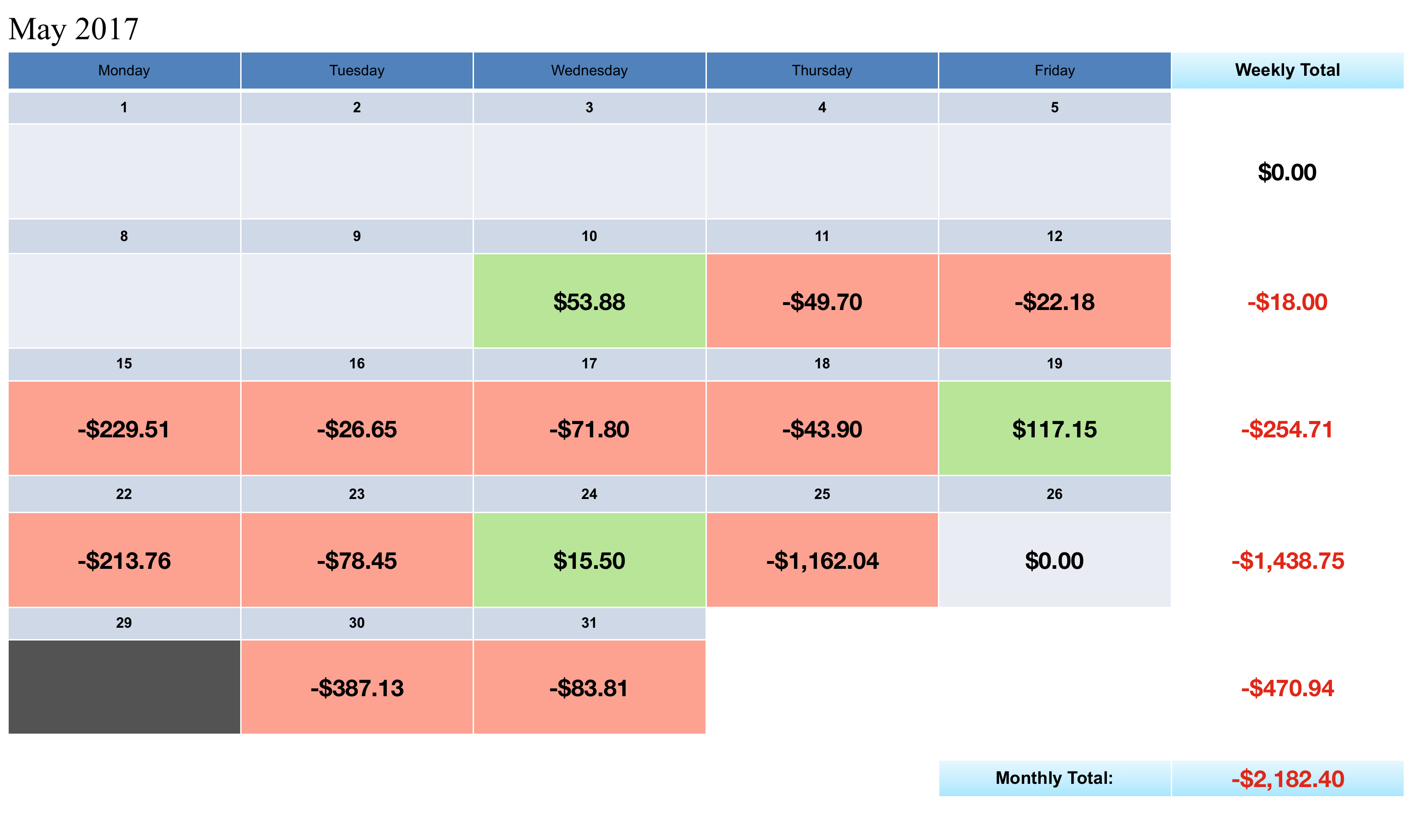Click the Friday column header
The width and height of the screenshot is (1411, 840).
(1055, 71)
